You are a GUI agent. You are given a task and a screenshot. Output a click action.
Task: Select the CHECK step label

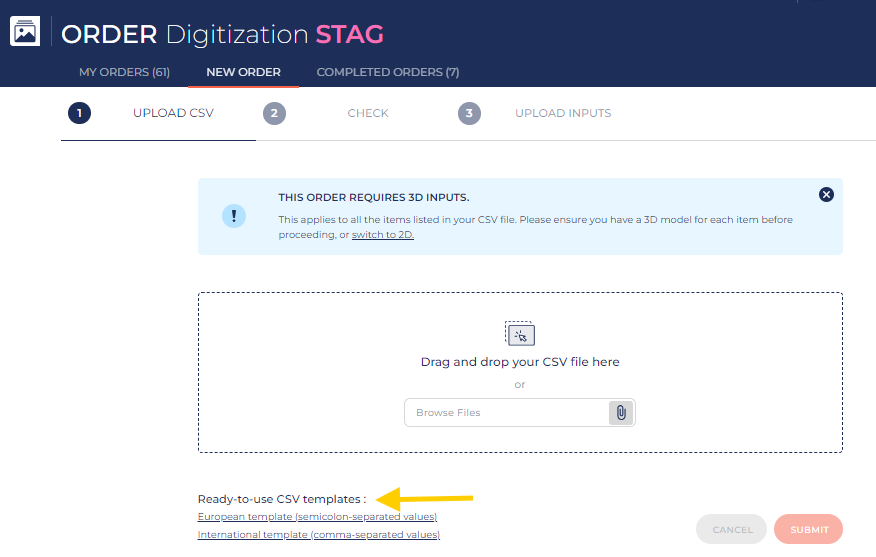(367, 113)
